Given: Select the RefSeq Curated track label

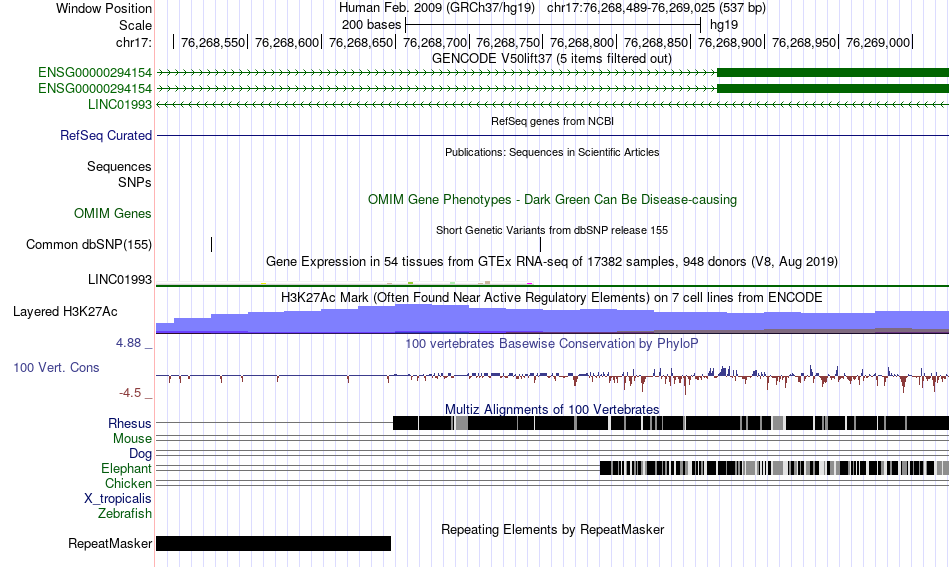Looking at the screenshot, I should 106,135.
